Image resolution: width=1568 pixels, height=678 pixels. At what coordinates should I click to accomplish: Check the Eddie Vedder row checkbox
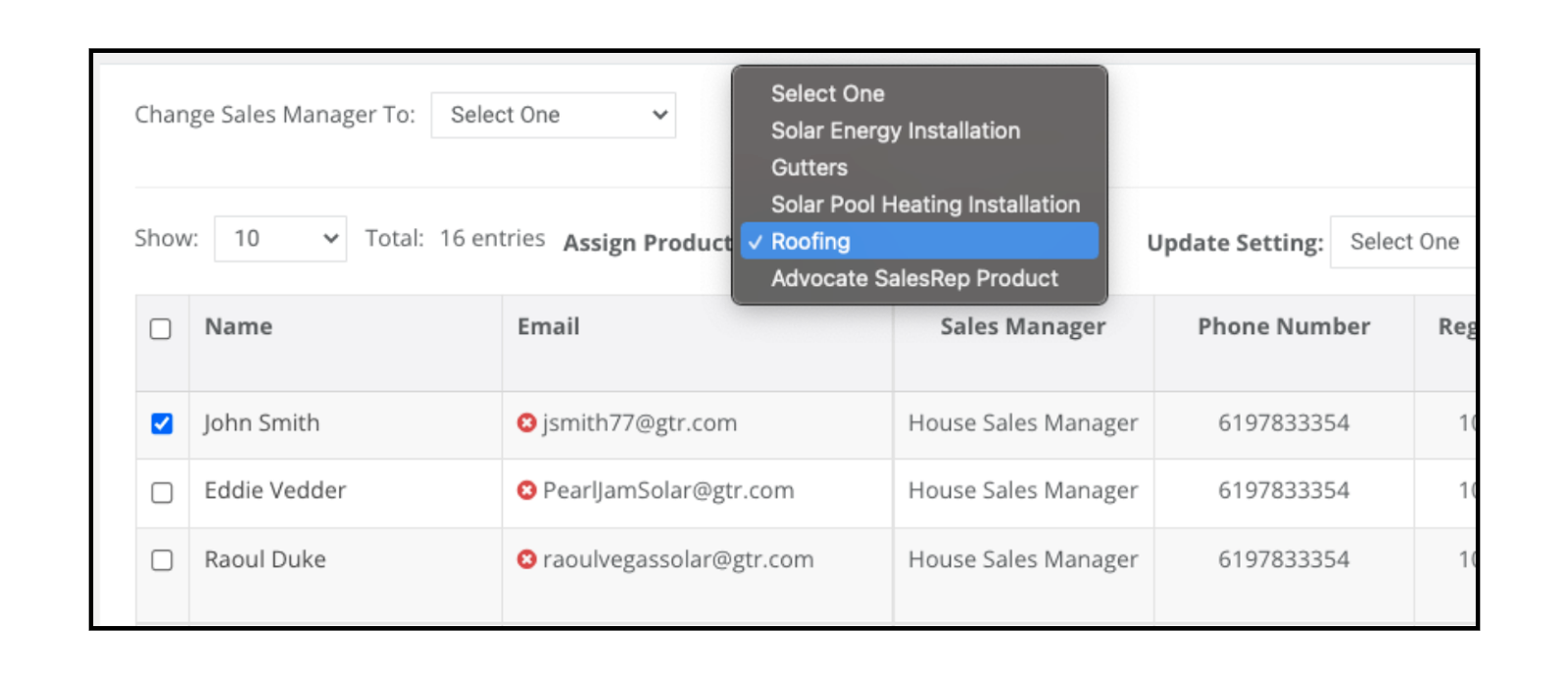tap(162, 492)
